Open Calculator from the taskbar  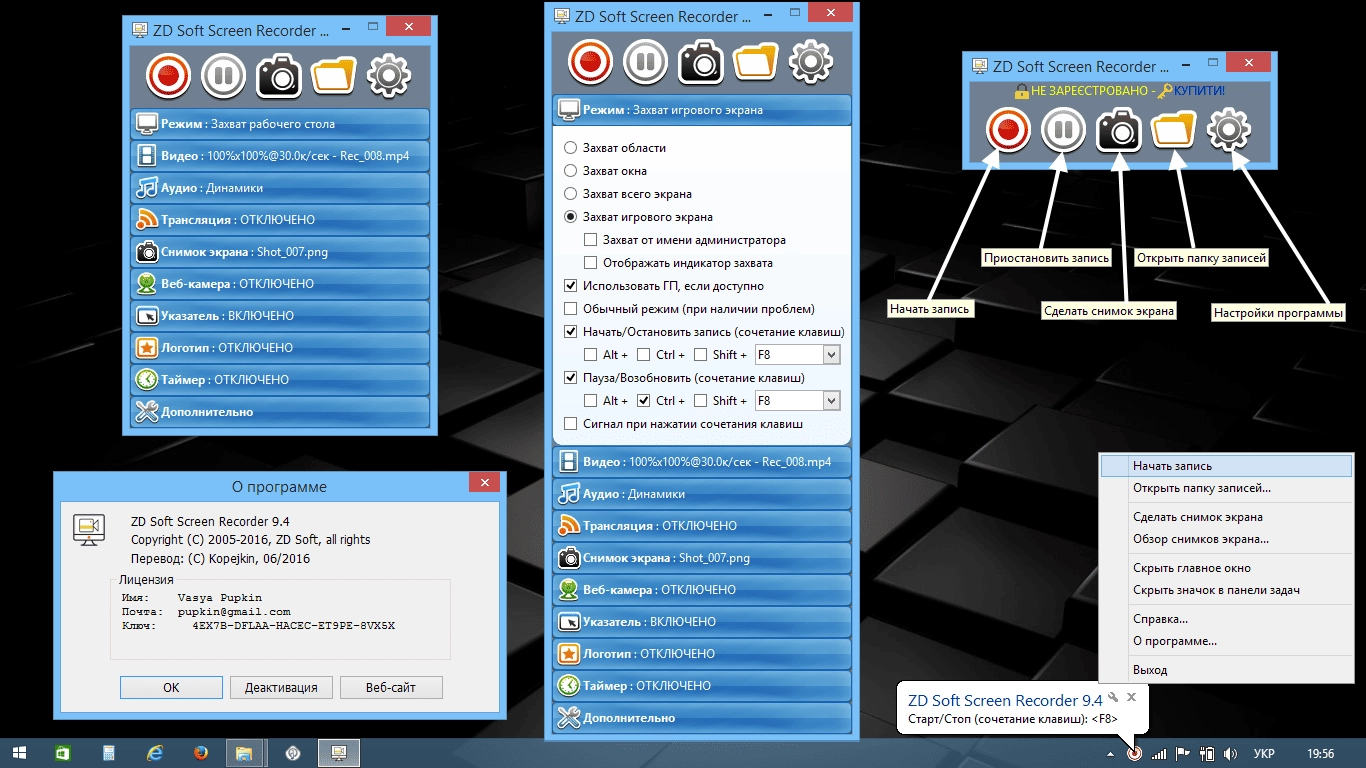click(109, 753)
